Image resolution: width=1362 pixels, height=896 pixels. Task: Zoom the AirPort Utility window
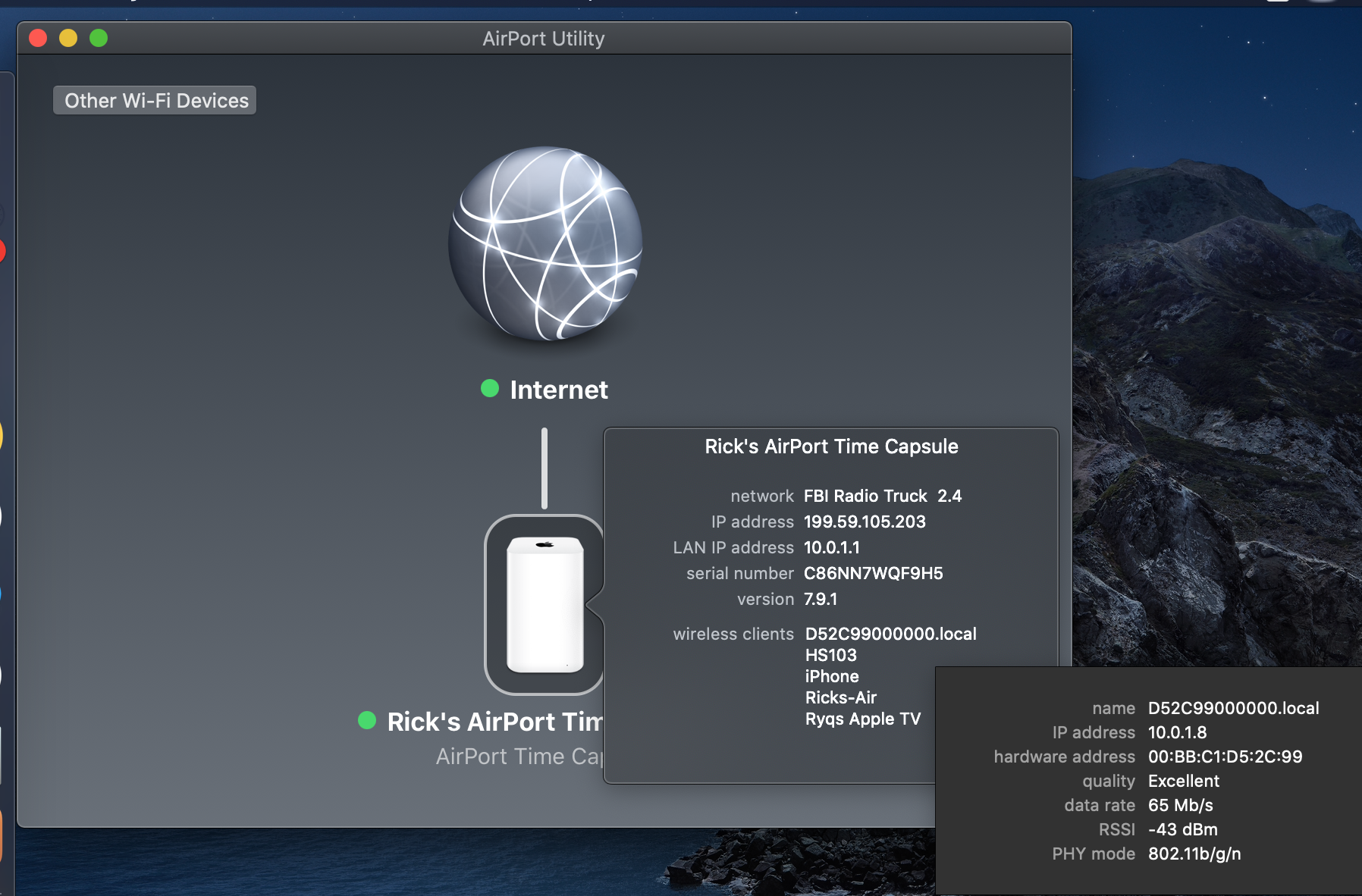click(x=99, y=38)
